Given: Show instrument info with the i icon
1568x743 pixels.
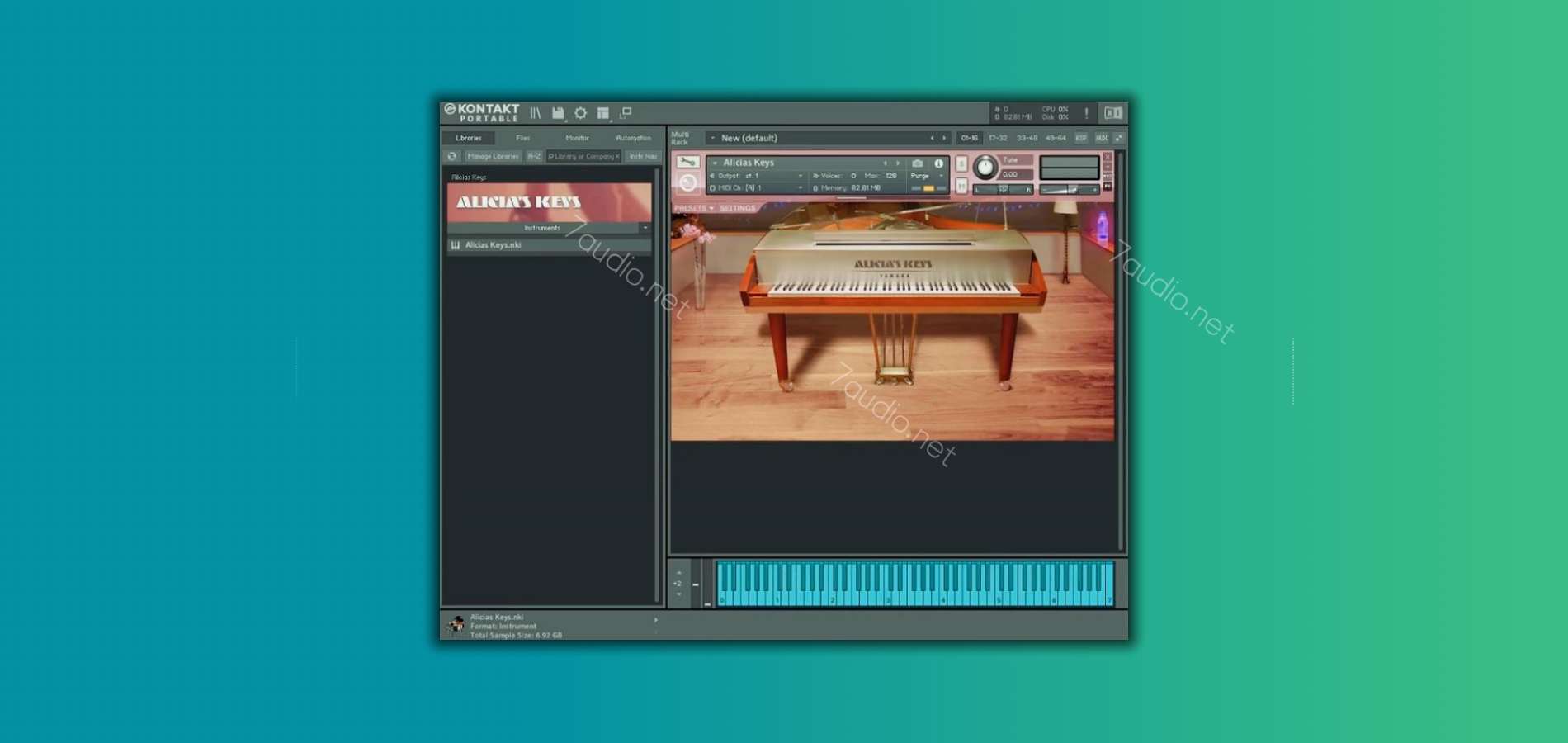Looking at the screenshot, I should [x=938, y=163].
